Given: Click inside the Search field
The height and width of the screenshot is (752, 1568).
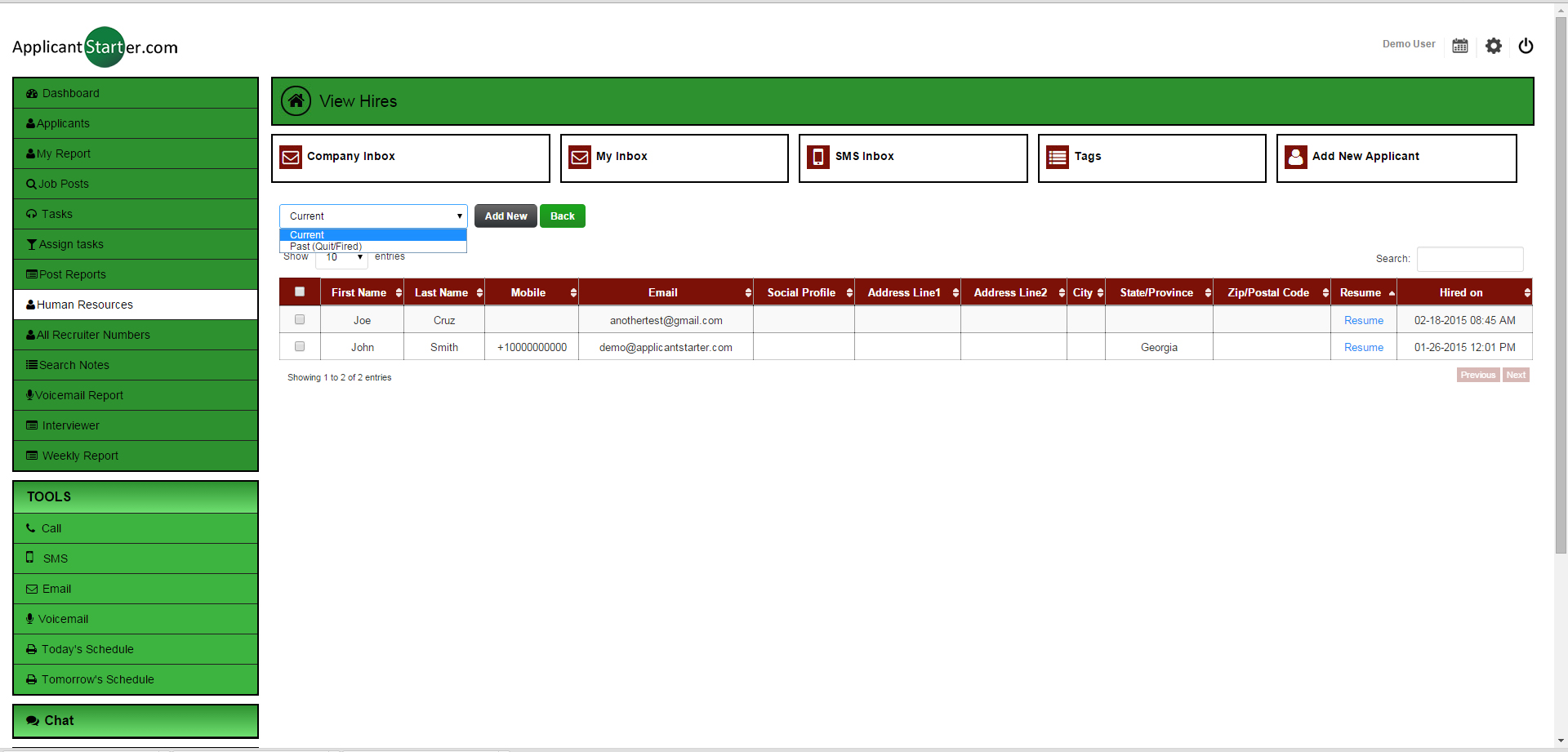Looking at the screenshot, I should coord(1468,259).
